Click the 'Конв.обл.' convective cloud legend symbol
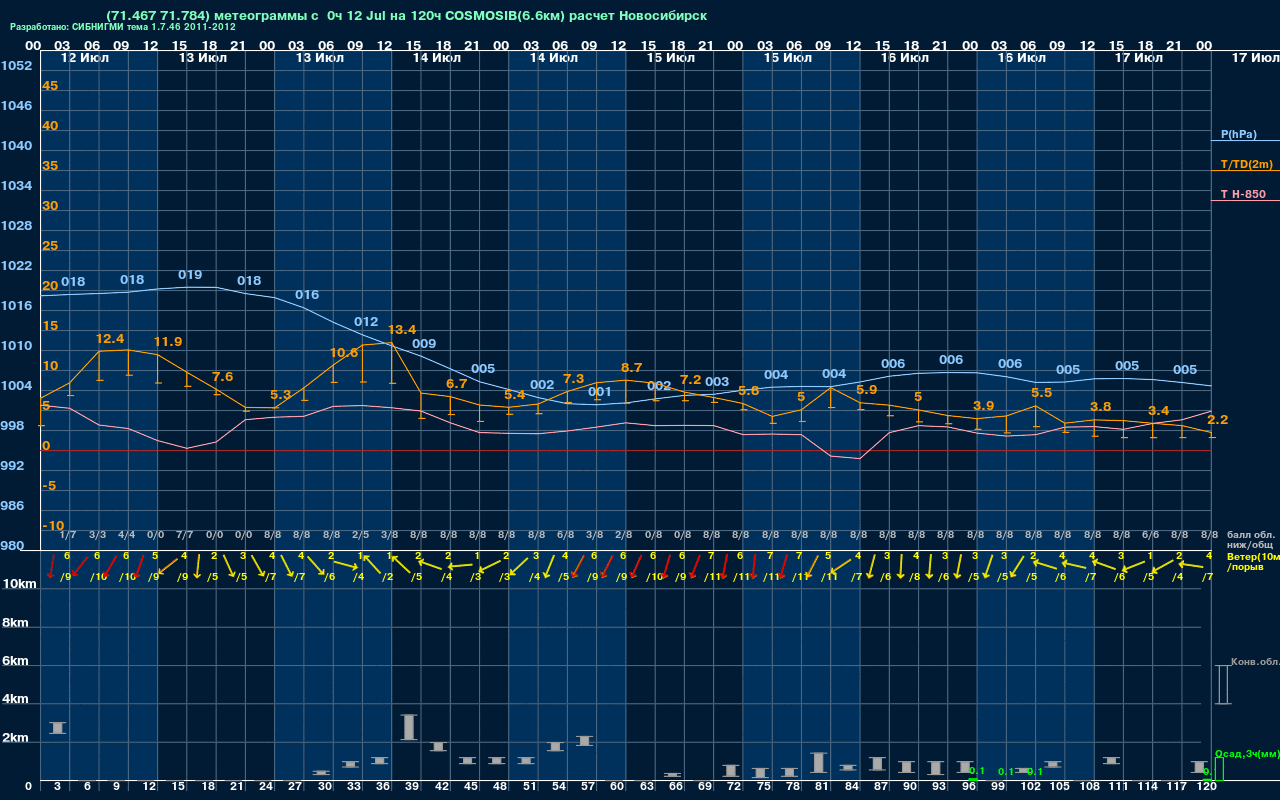This screenshot has width=1280, height=800. click(x=1223, y=684)
